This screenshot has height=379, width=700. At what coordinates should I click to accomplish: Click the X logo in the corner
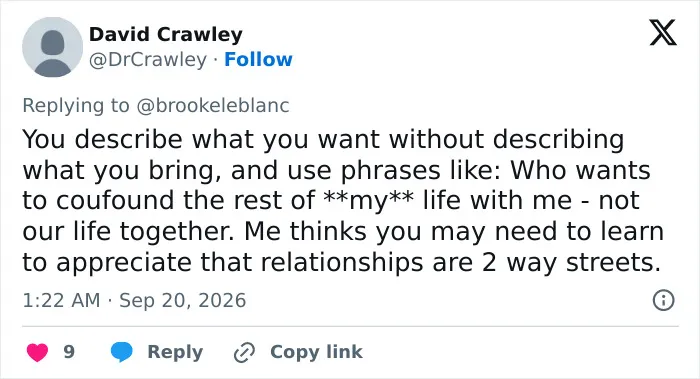pos(663,33)
